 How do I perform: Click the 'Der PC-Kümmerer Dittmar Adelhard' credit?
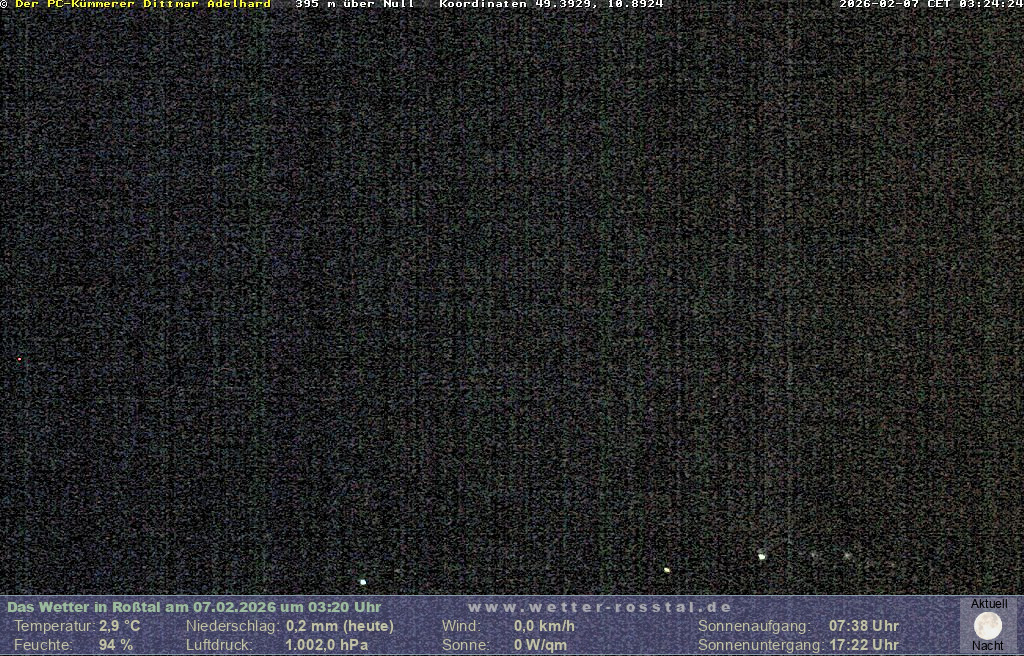[142, 4]
